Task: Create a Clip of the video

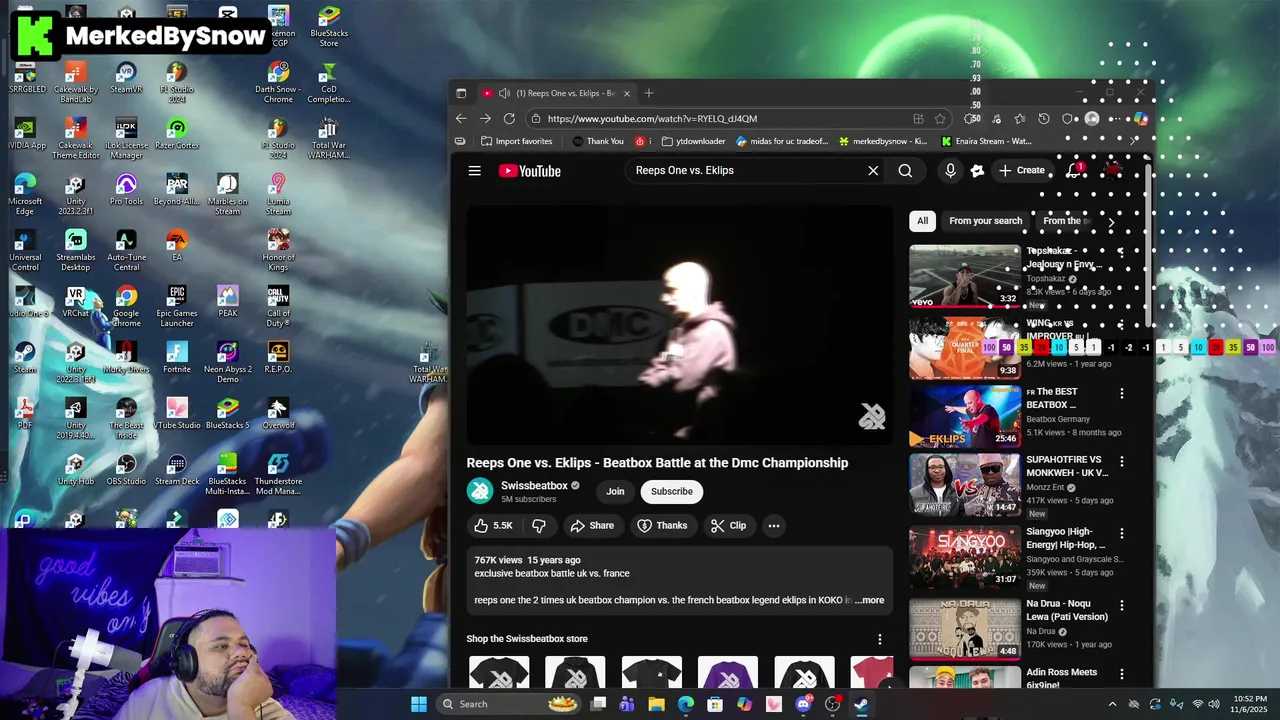Action: (x=728, y=526)
